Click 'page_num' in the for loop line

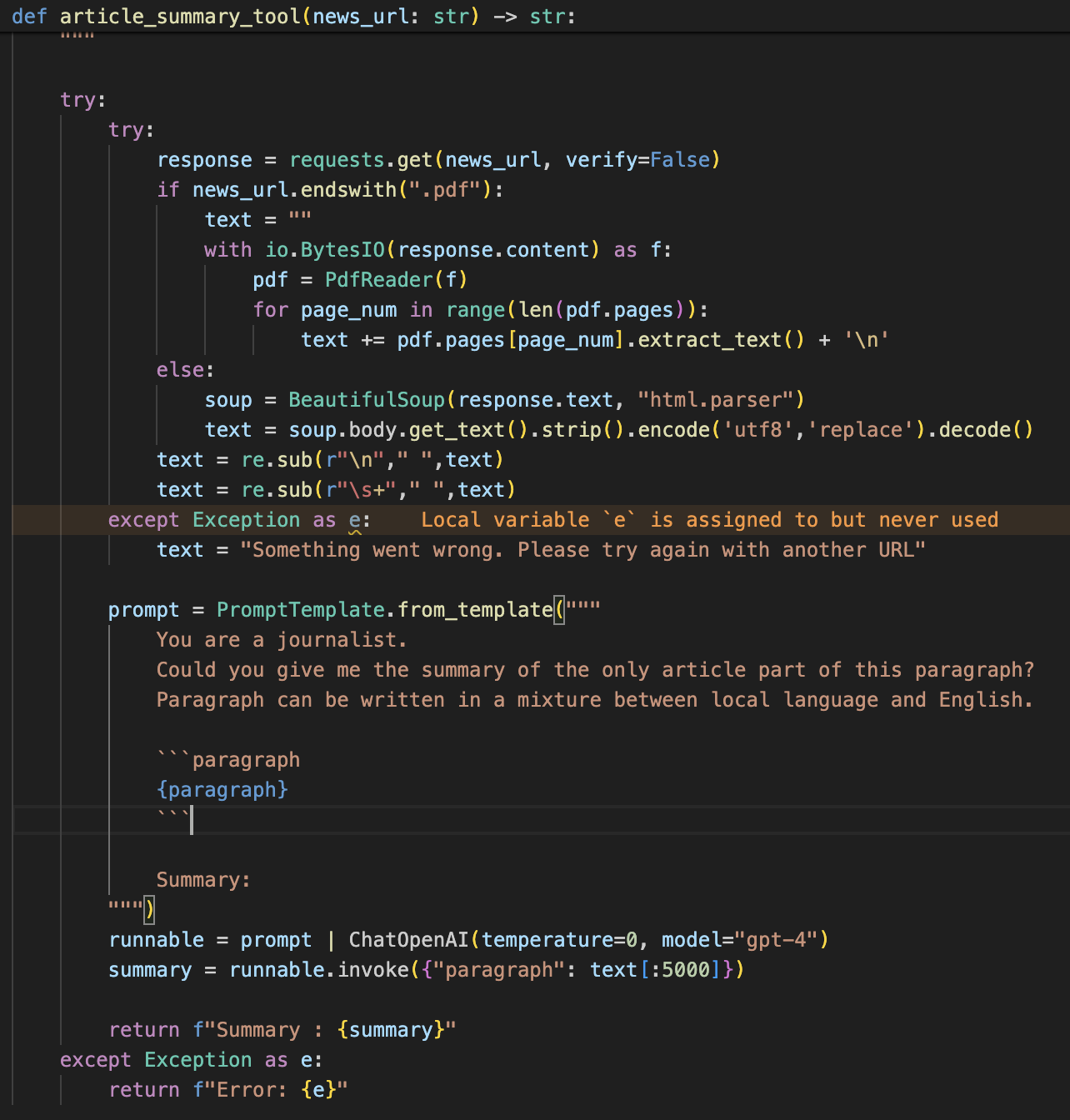(349, 310)
